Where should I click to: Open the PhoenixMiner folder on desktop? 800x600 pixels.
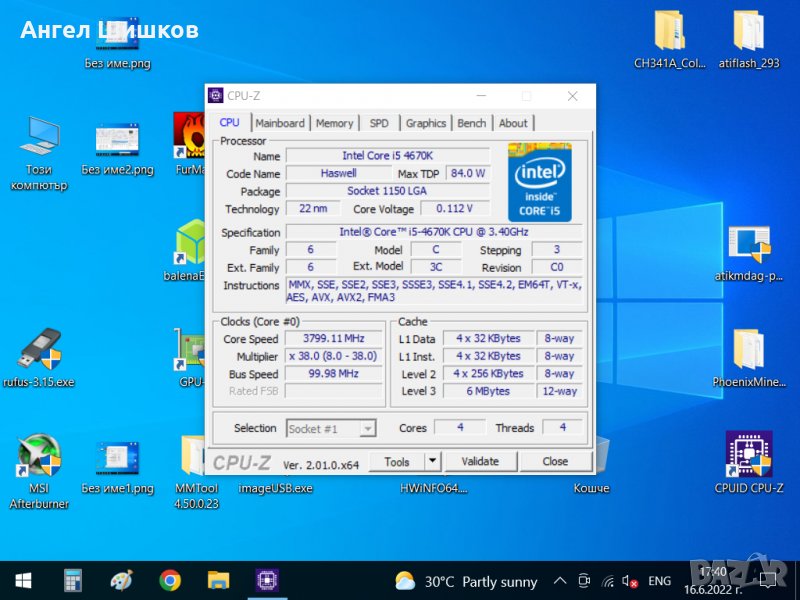coord(749,350)
